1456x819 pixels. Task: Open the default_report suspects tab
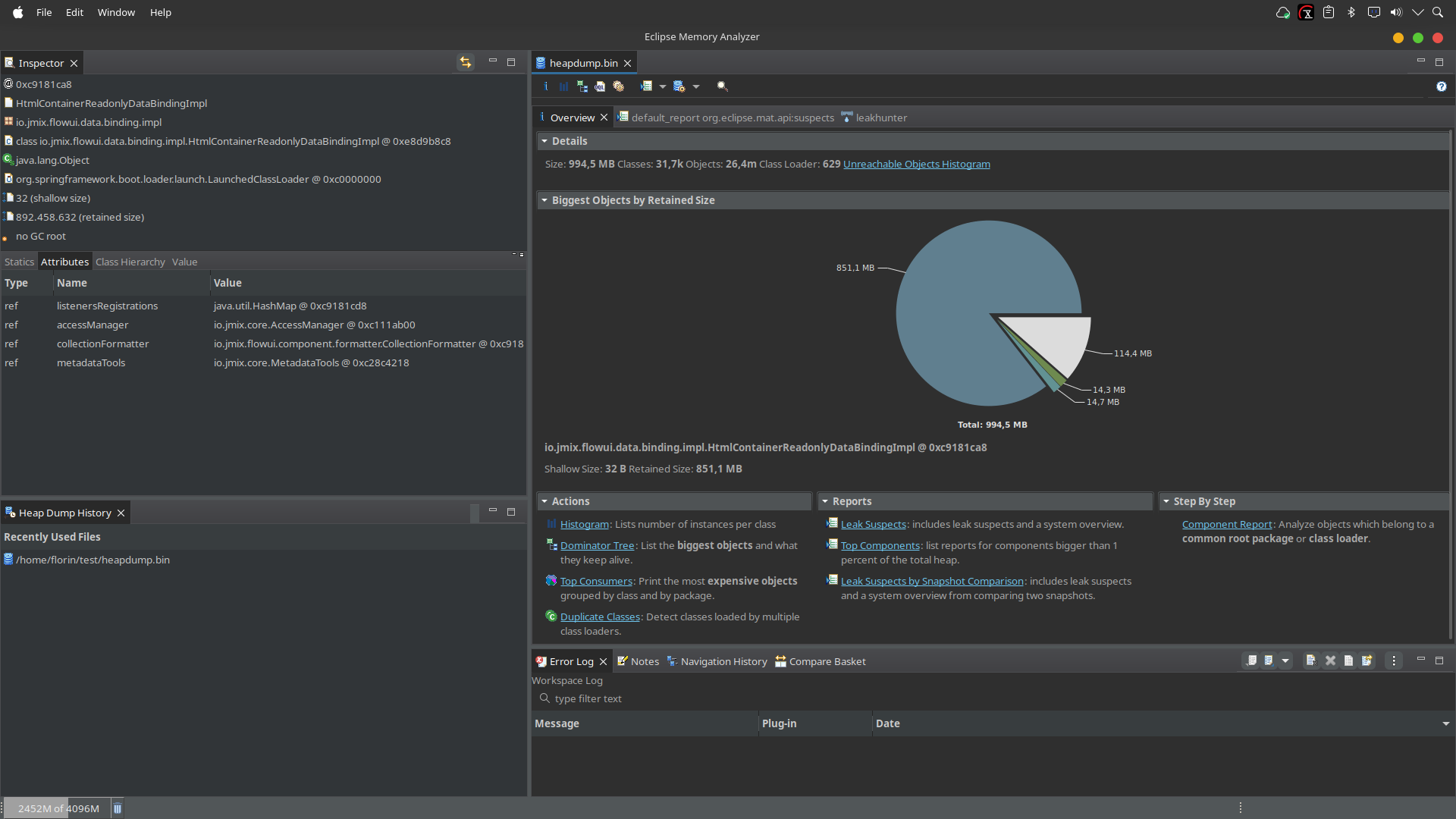coord(726,118)
